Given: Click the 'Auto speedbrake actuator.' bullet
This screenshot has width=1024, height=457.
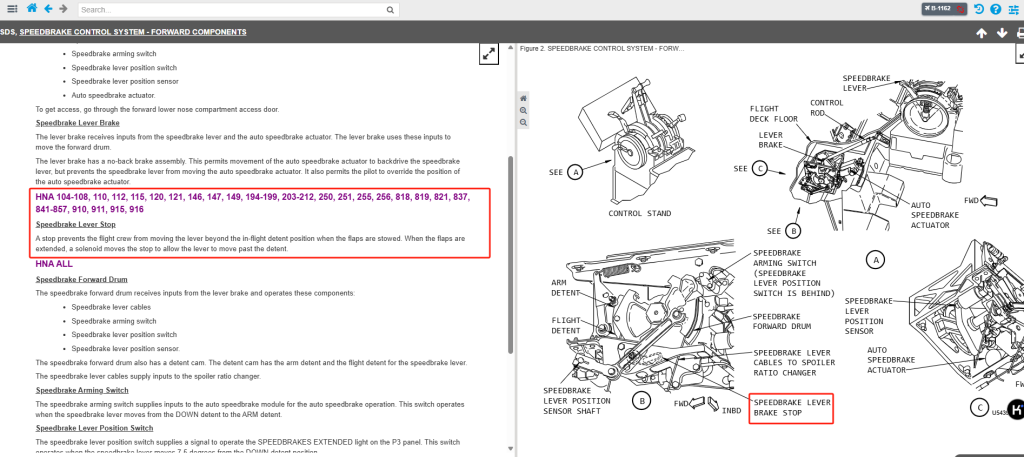Looking at the screenshot, I should pos(113,95).
